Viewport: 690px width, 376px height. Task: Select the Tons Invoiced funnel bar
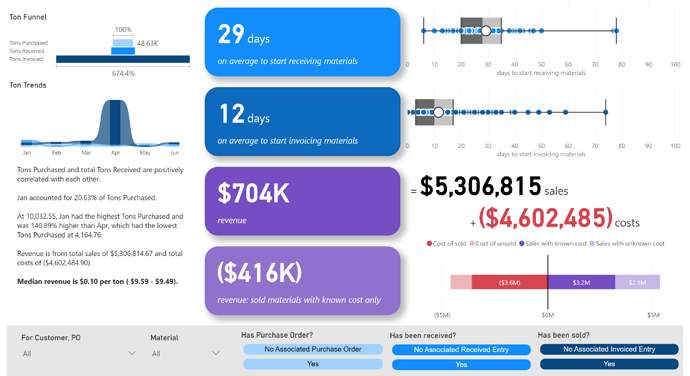(123, 59)
